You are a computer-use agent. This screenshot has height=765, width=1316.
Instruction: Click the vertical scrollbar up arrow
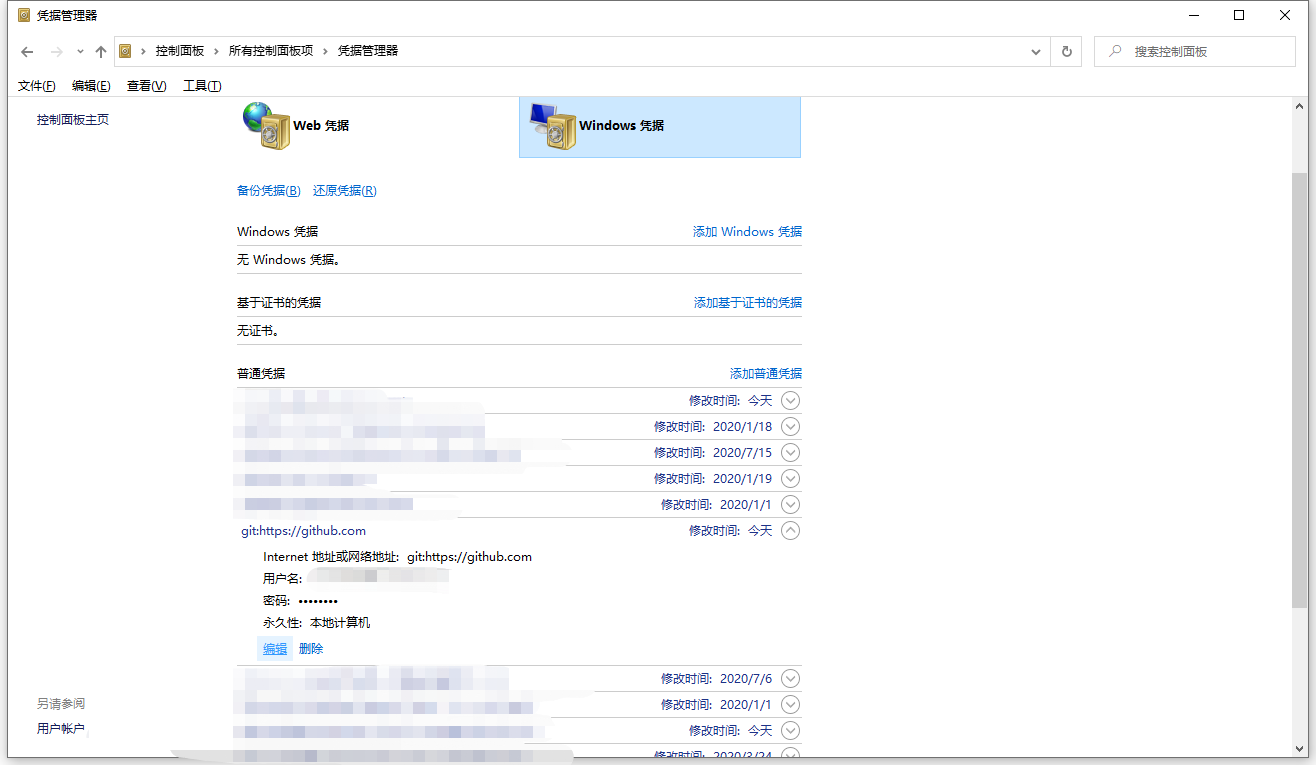pyautogui.click(x=1300, y=106)
